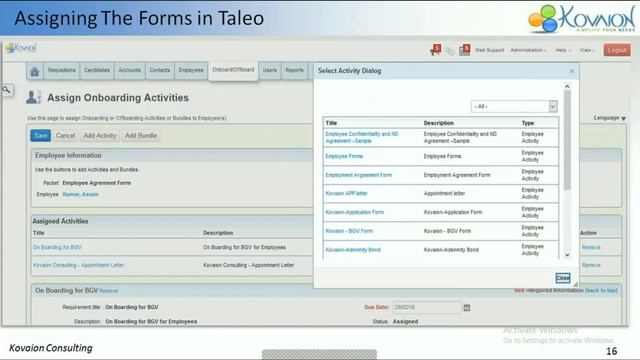Open the search magnifier icon
The width and height of the screenshot is (640, 360).
click(x=7, y=90)
